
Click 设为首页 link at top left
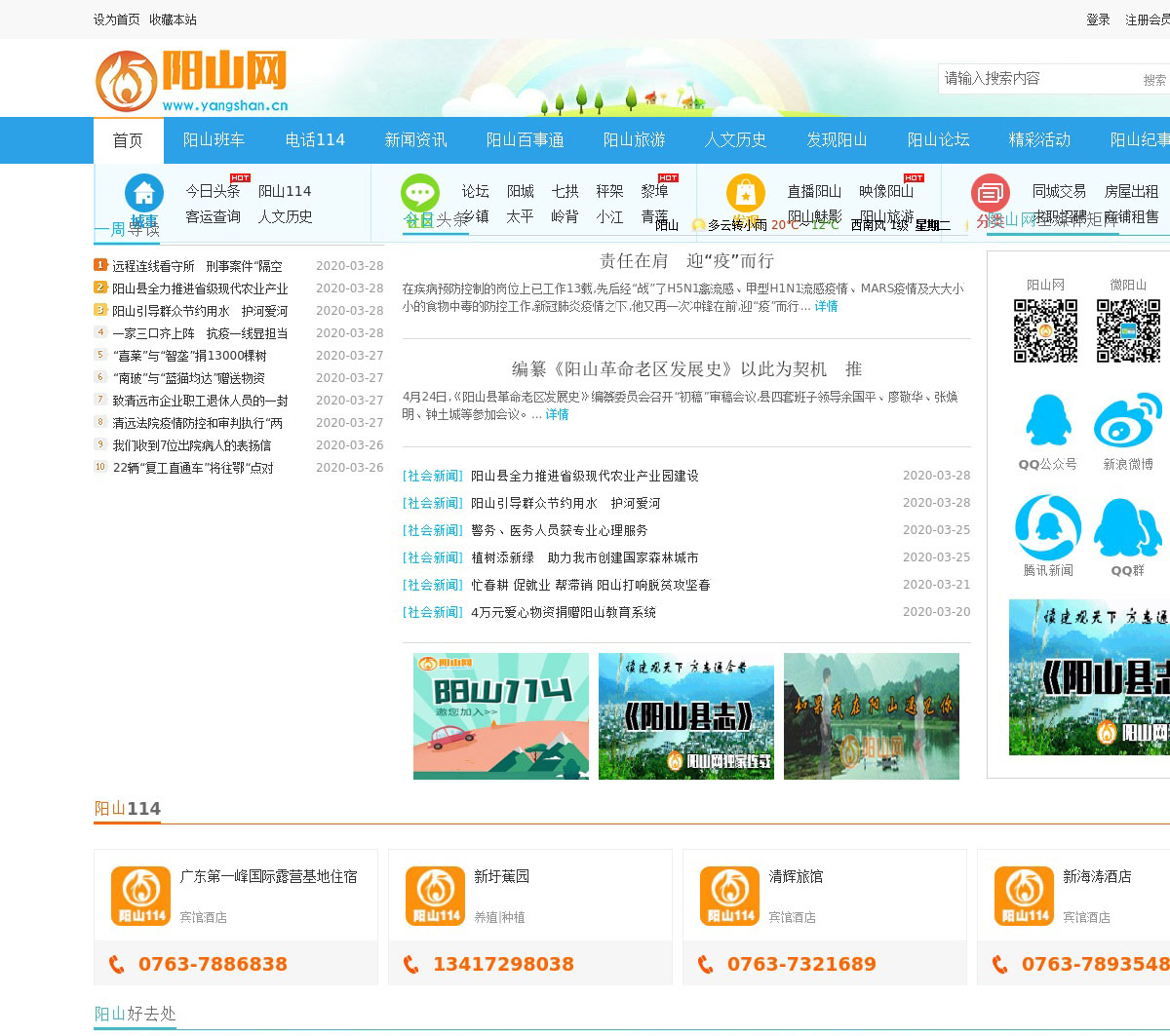(x=116, y=19)
